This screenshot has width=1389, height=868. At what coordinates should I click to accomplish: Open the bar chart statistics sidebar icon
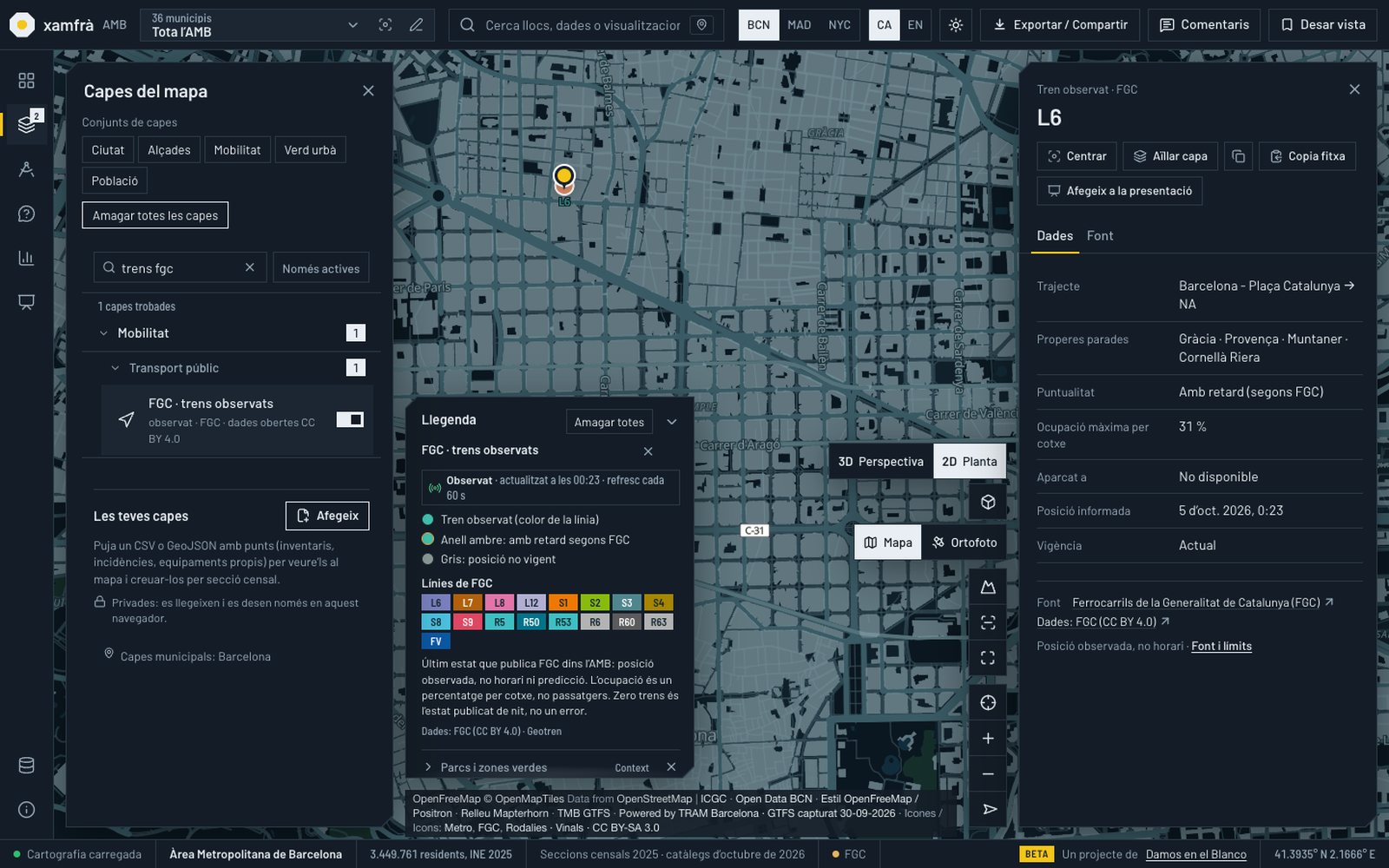pyautogui.click(x=26, y=258)
